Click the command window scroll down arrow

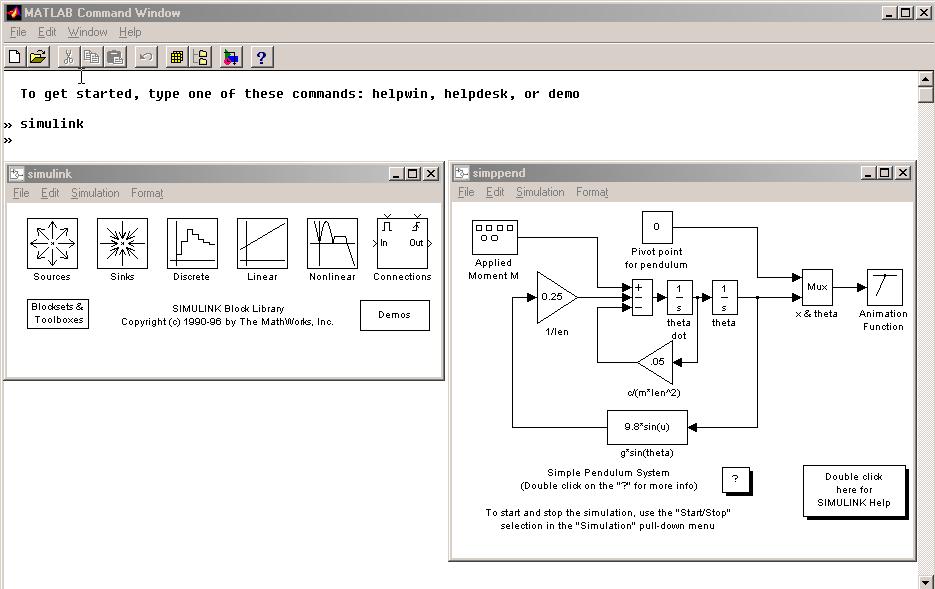925,582
